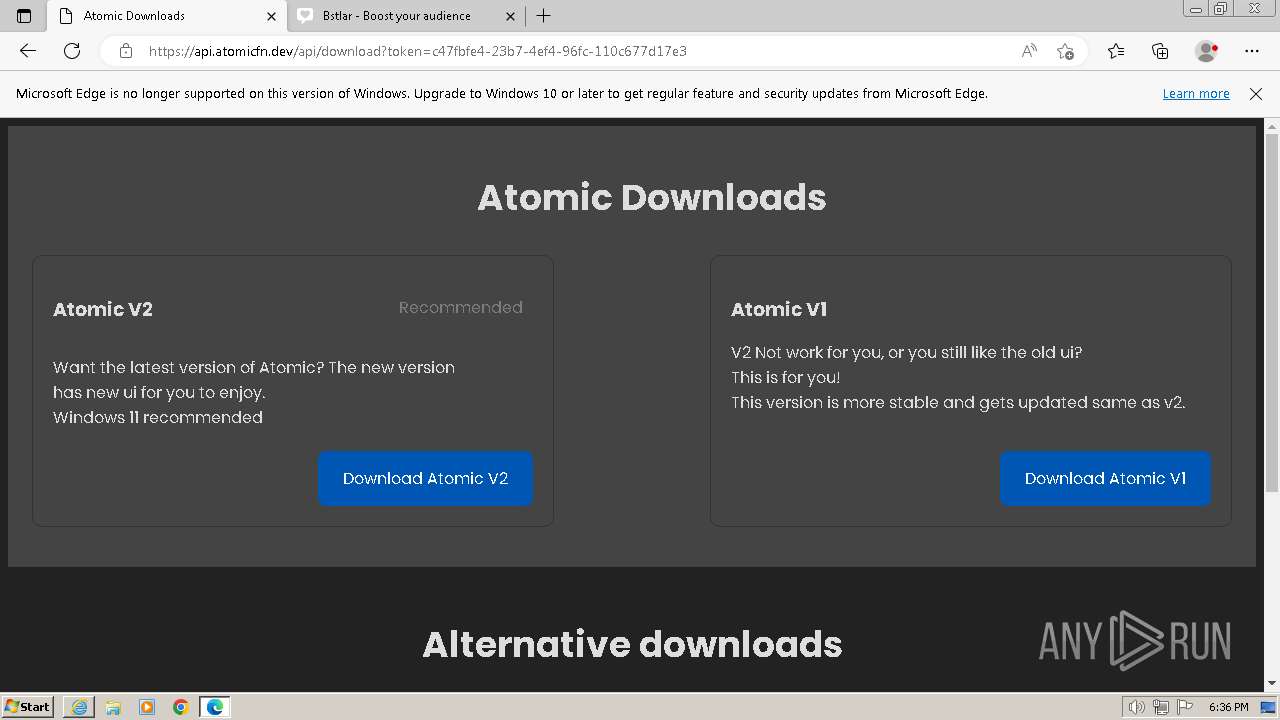Click the This is for you! text

click(x=785, y=377)
